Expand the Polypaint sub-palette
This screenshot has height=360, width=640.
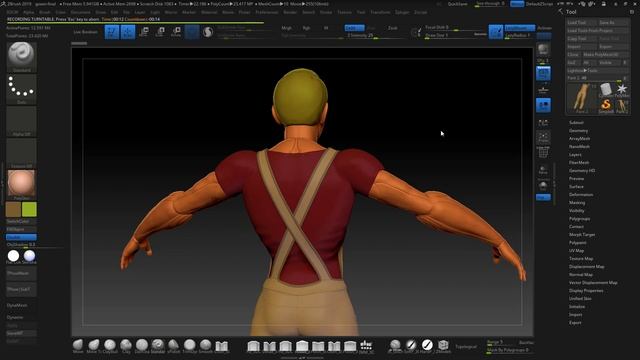578,242
